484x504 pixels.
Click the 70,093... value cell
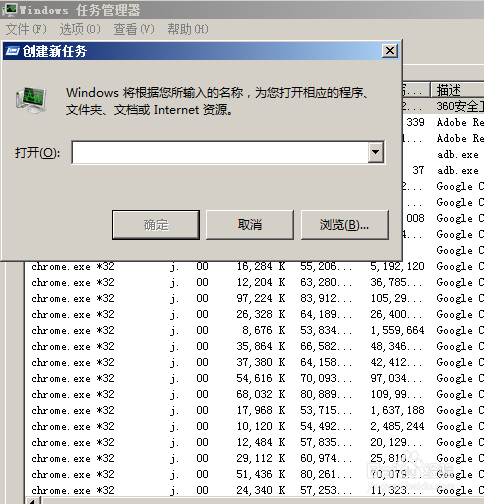coord(326,378)
